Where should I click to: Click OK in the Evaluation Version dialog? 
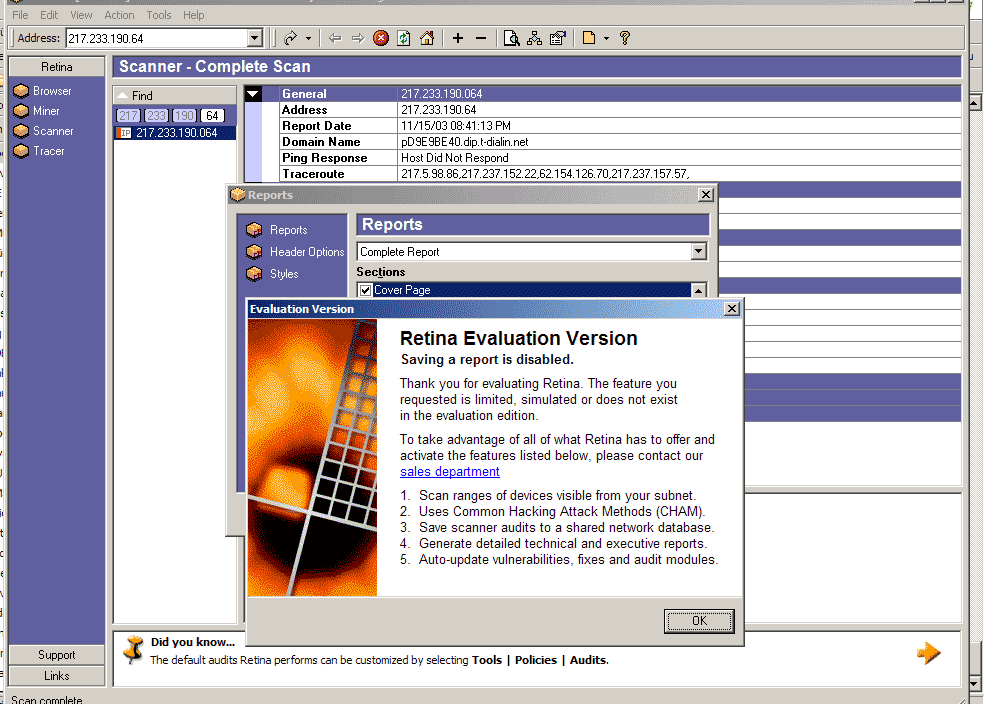699,621
